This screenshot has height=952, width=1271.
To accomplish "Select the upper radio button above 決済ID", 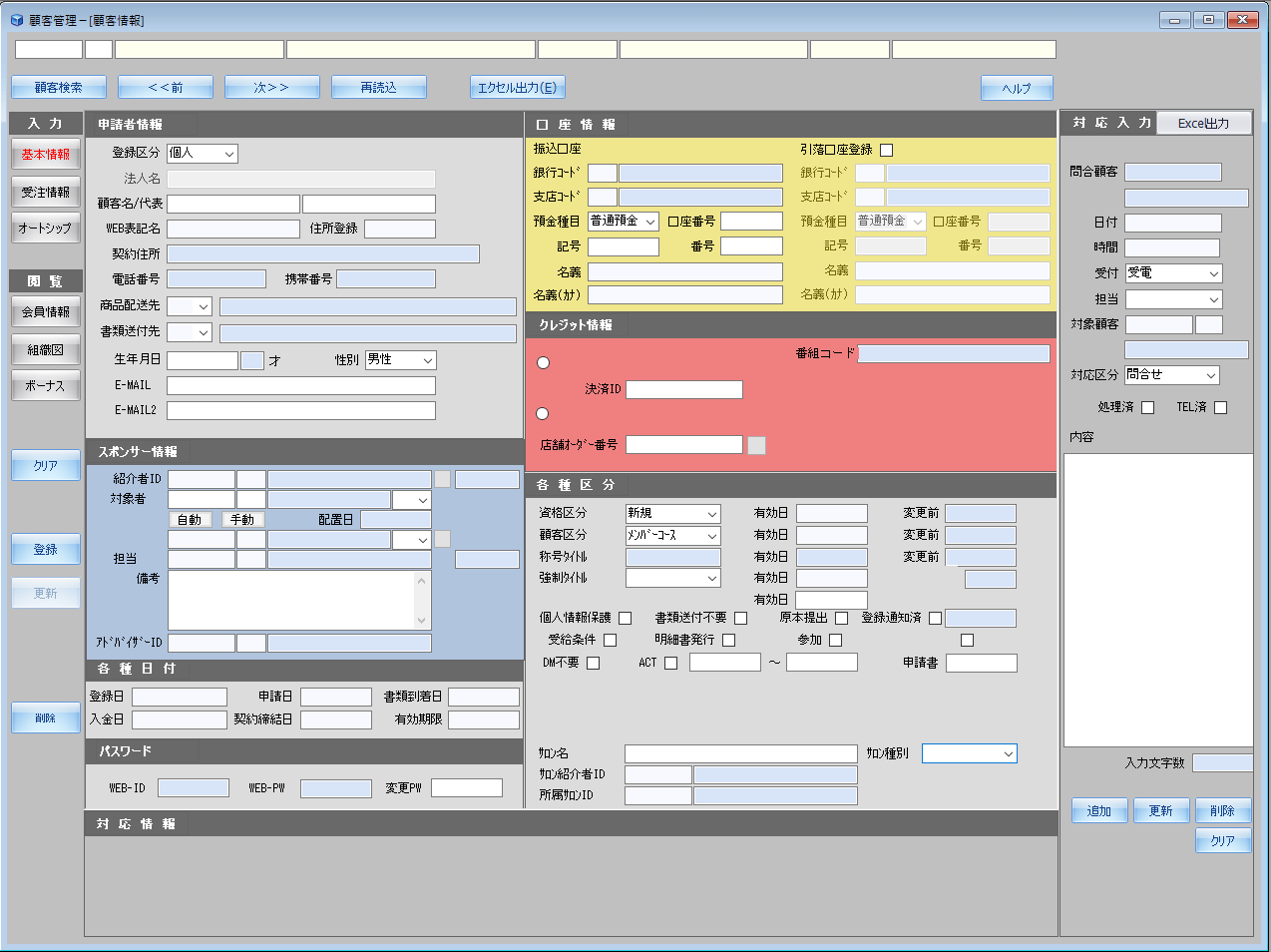I will (x=543, y=363).
